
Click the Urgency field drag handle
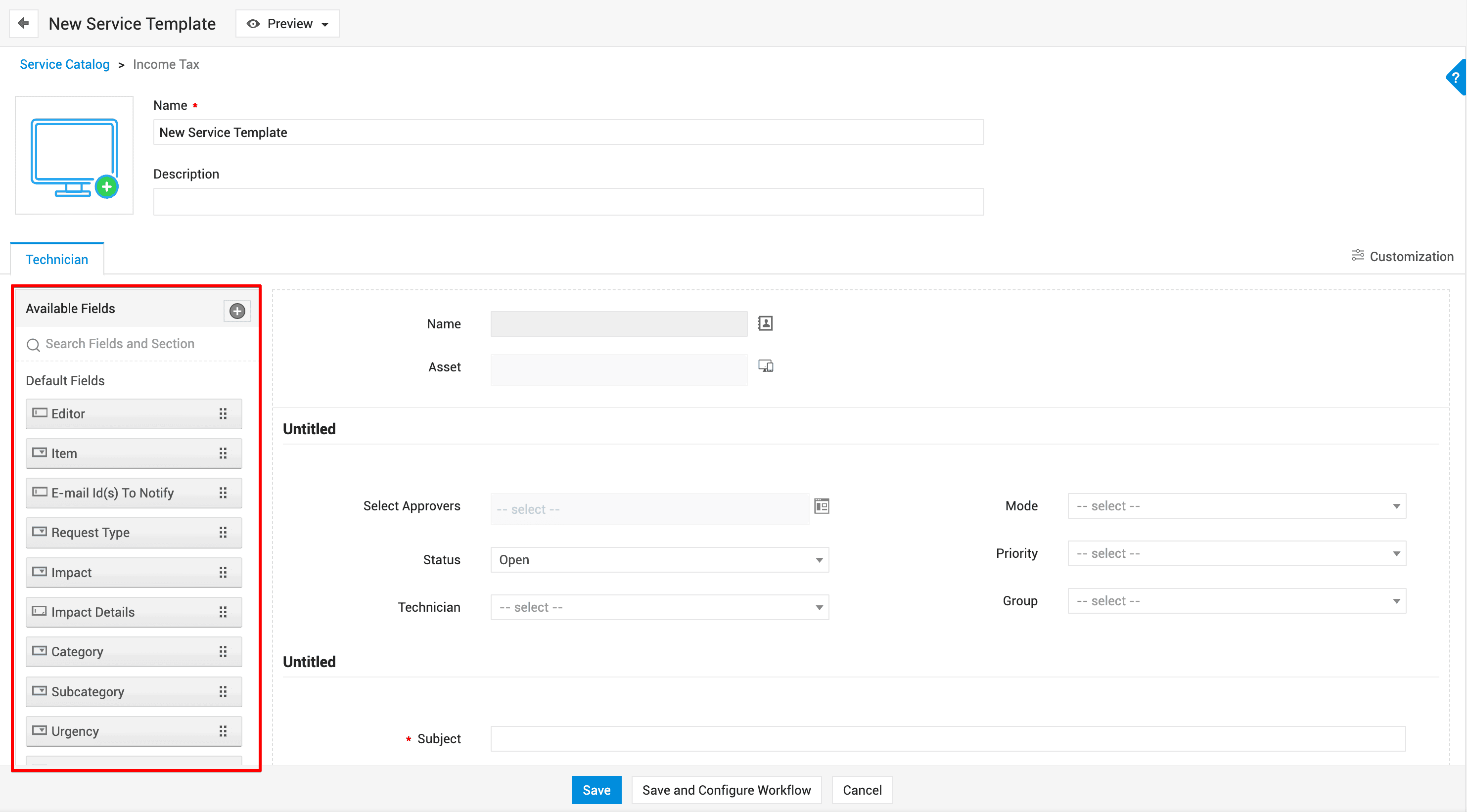223,731
